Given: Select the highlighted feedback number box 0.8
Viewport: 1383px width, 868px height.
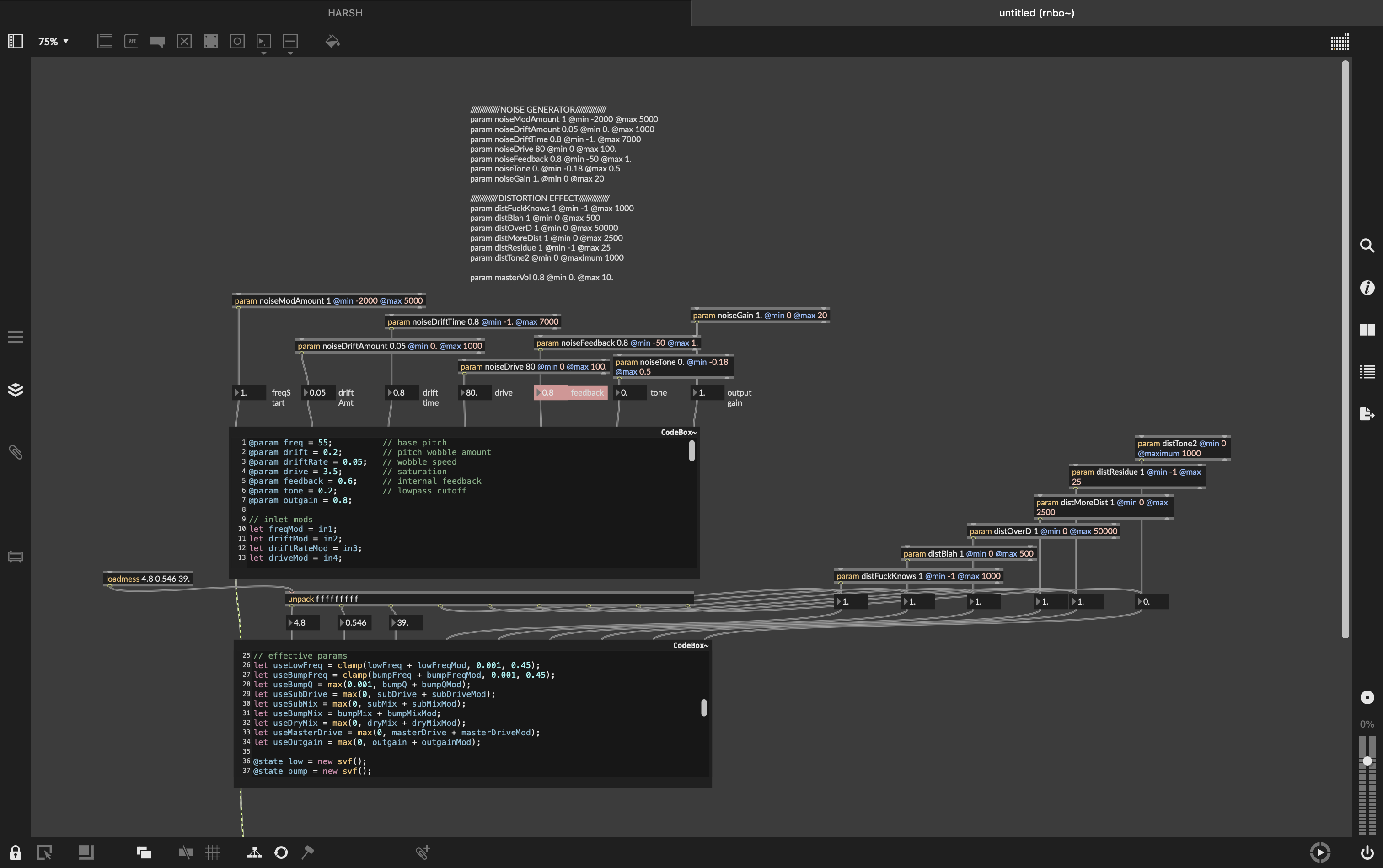Looking at the screenshot, I should coord(551,393).
